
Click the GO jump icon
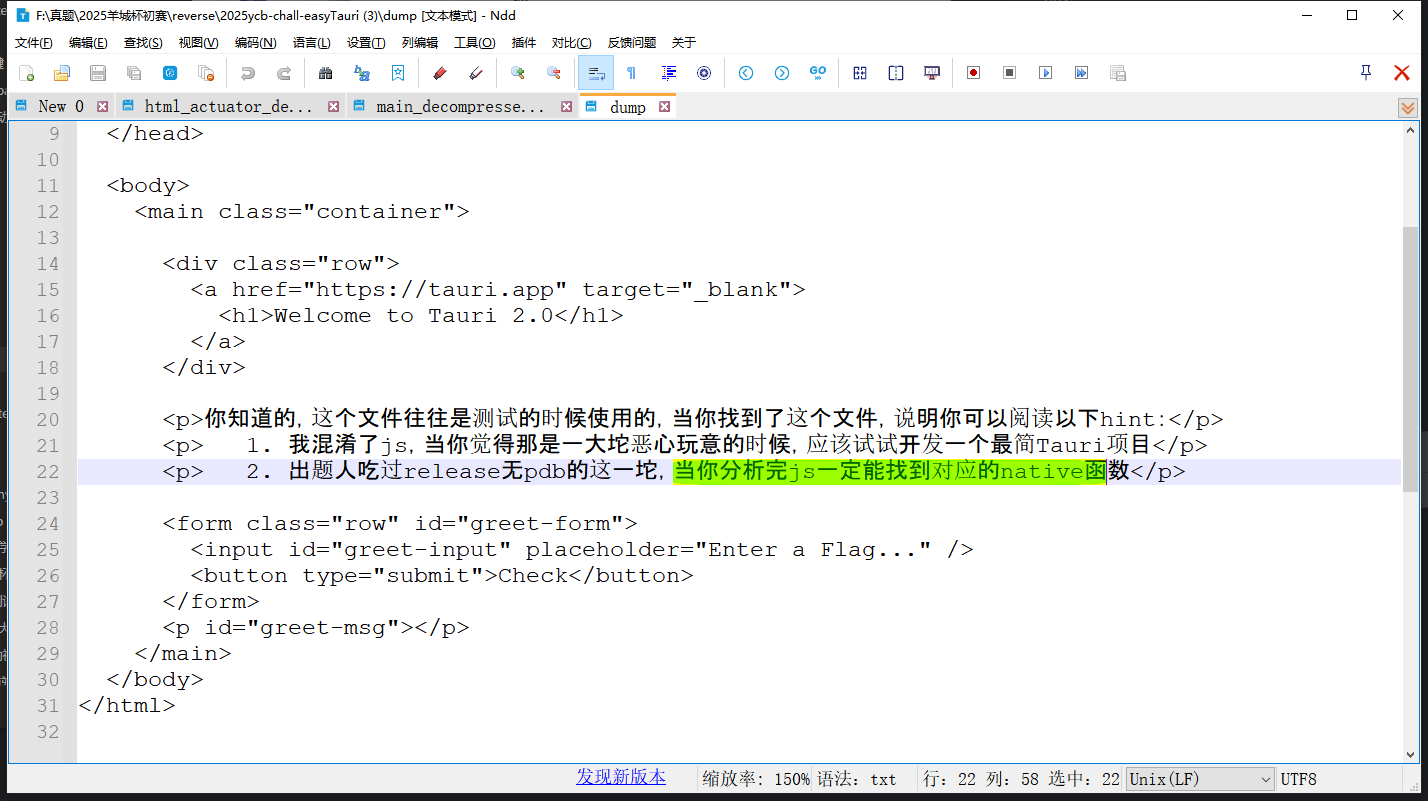(818, 73)
